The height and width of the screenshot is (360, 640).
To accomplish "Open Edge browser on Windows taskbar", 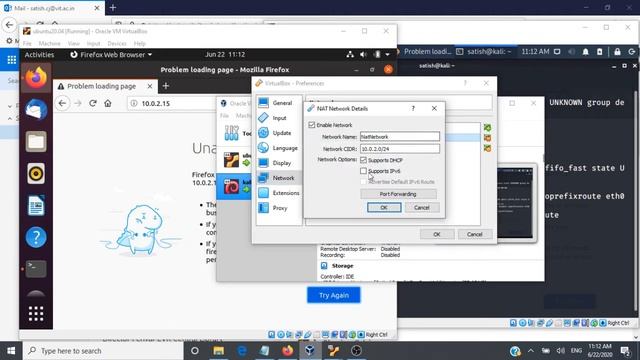I will coord(242,351).
